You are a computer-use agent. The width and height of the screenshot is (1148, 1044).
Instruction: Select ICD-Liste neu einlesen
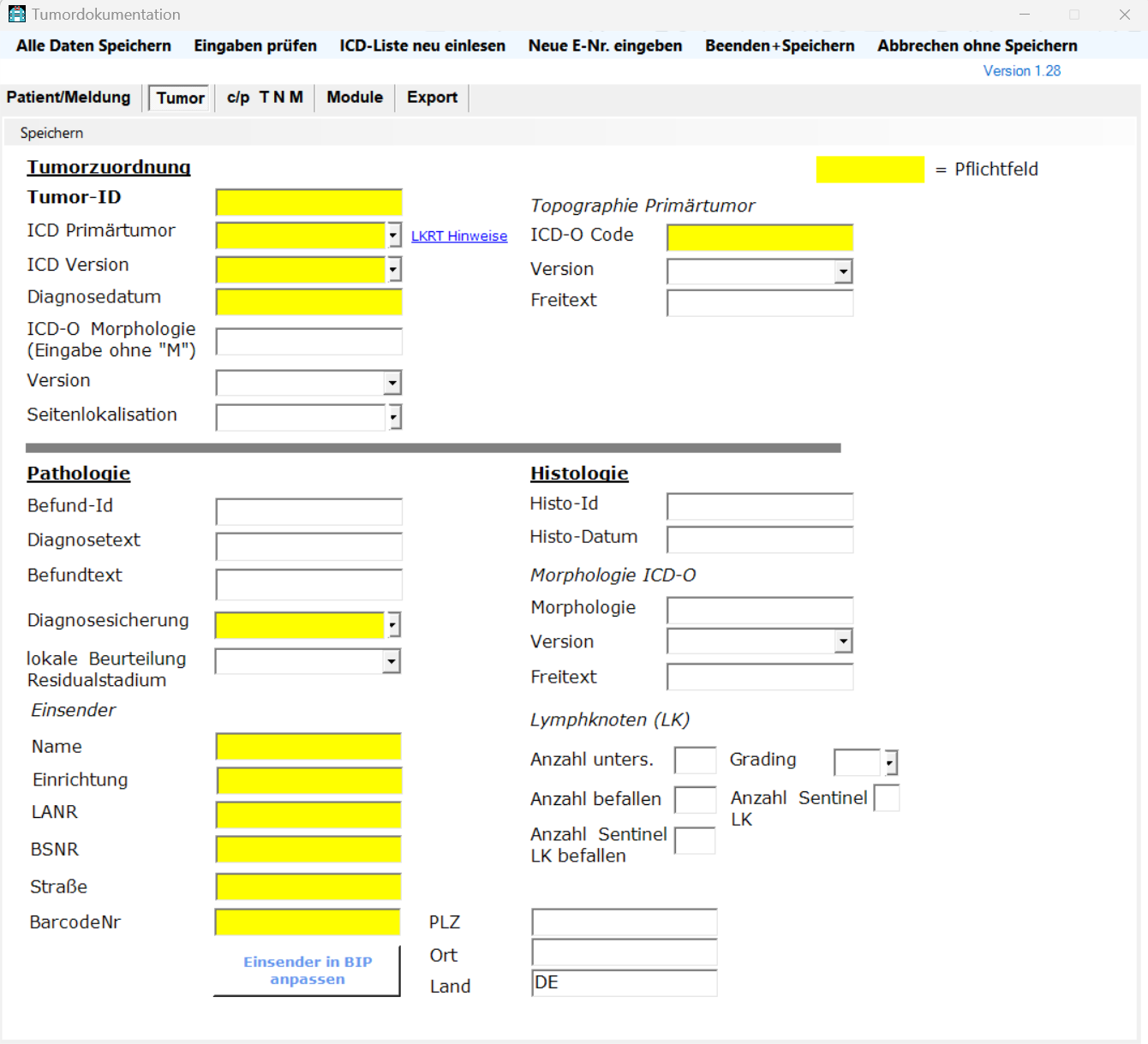pyautogui.click(x=422, y=45)
